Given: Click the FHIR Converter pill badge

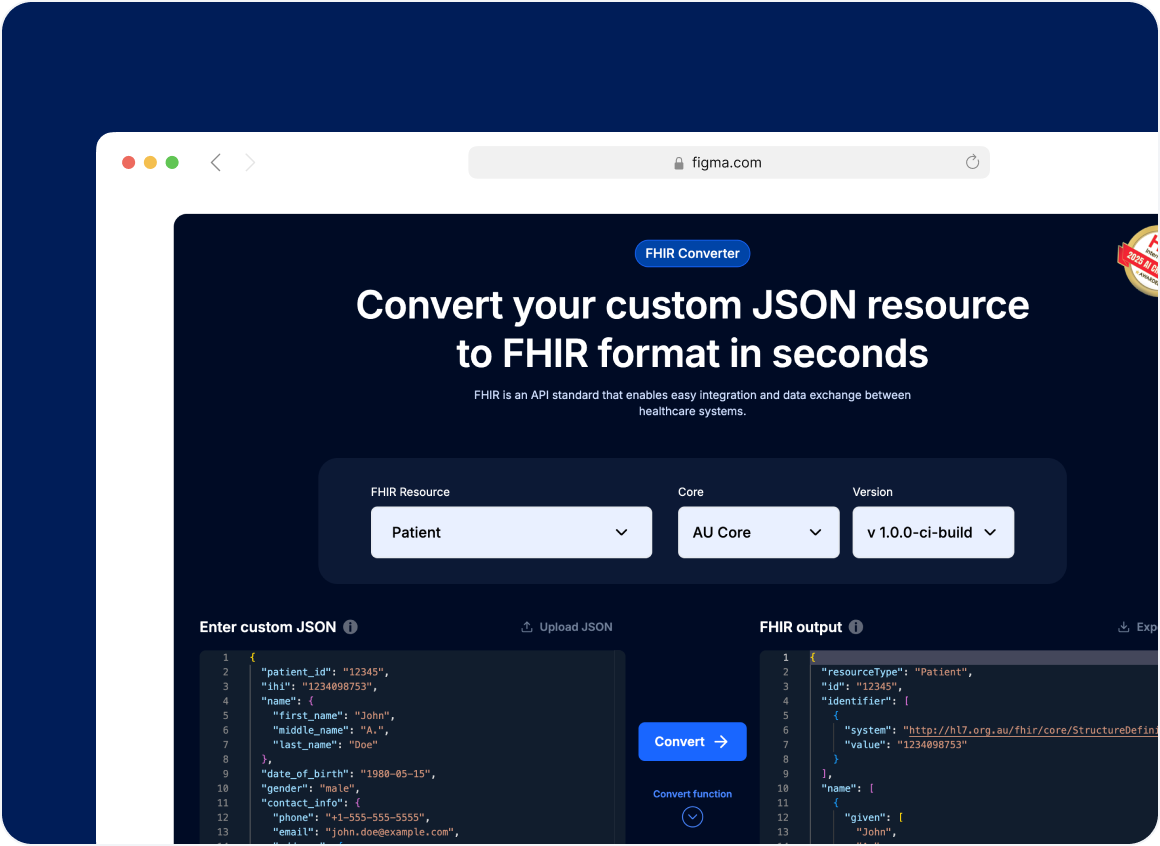Looking at the screenshot, I should point(692,253).
